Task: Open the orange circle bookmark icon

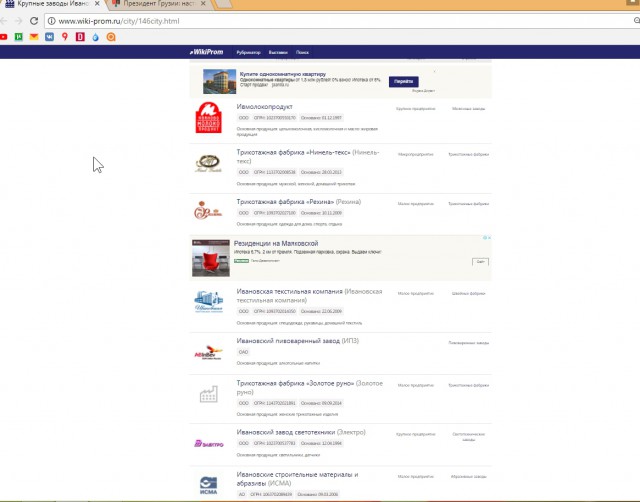Action: [x=111, y=37]
